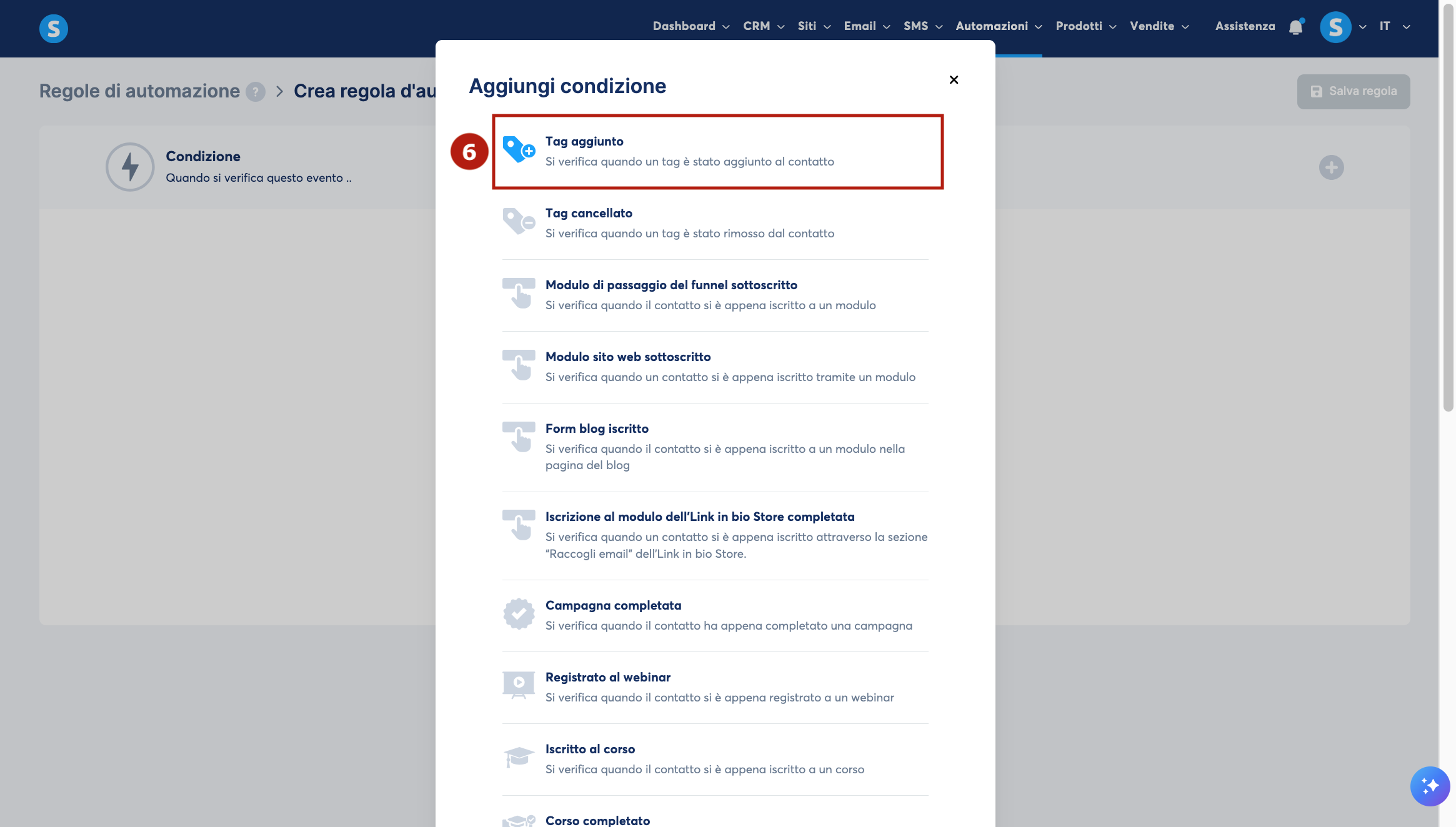Open the Assistenza menu item

pyautogui.click(x=1245, y=26)
